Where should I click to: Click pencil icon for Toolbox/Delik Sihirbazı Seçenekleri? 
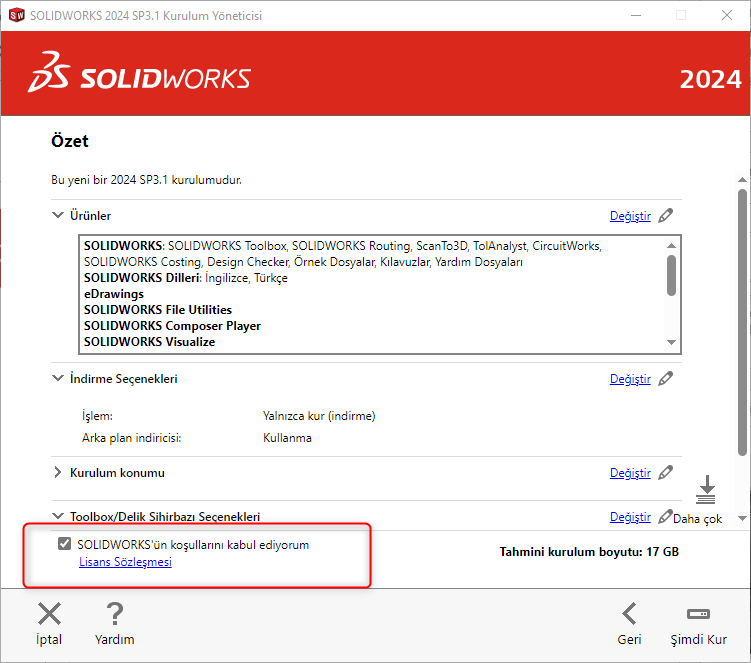tap(665, 516)
